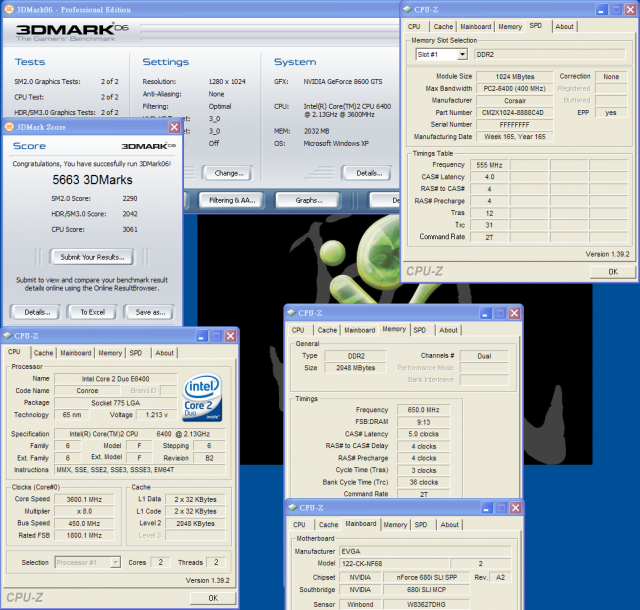Click CPU-Z SPD window title icon
Image resolution: width=640 pixels, height=610 pixels.
click(x=407, y=9)
